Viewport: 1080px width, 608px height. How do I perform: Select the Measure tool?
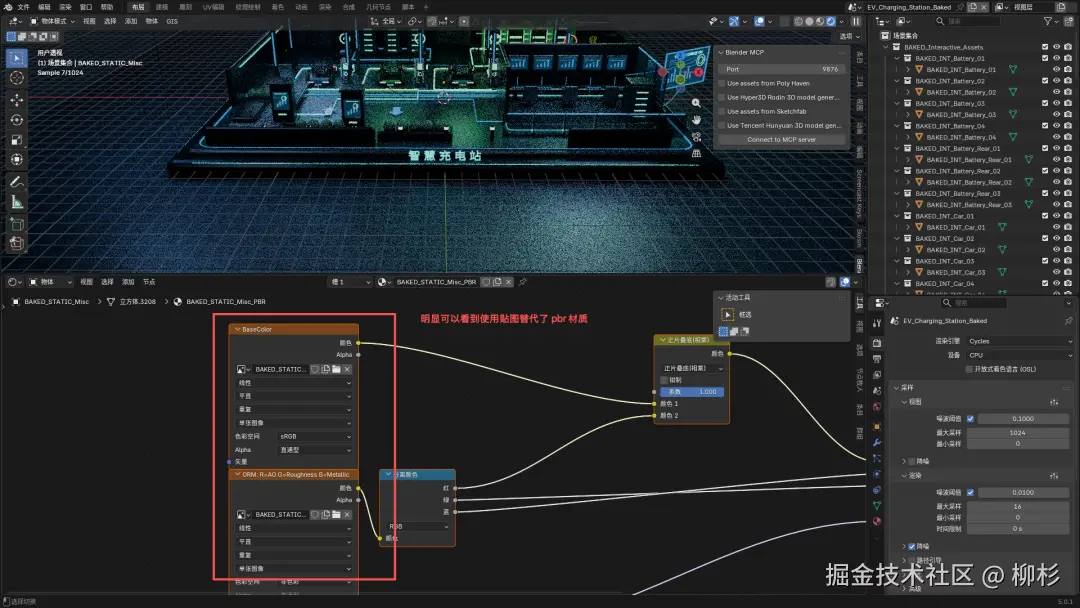[x=17, y=202]
